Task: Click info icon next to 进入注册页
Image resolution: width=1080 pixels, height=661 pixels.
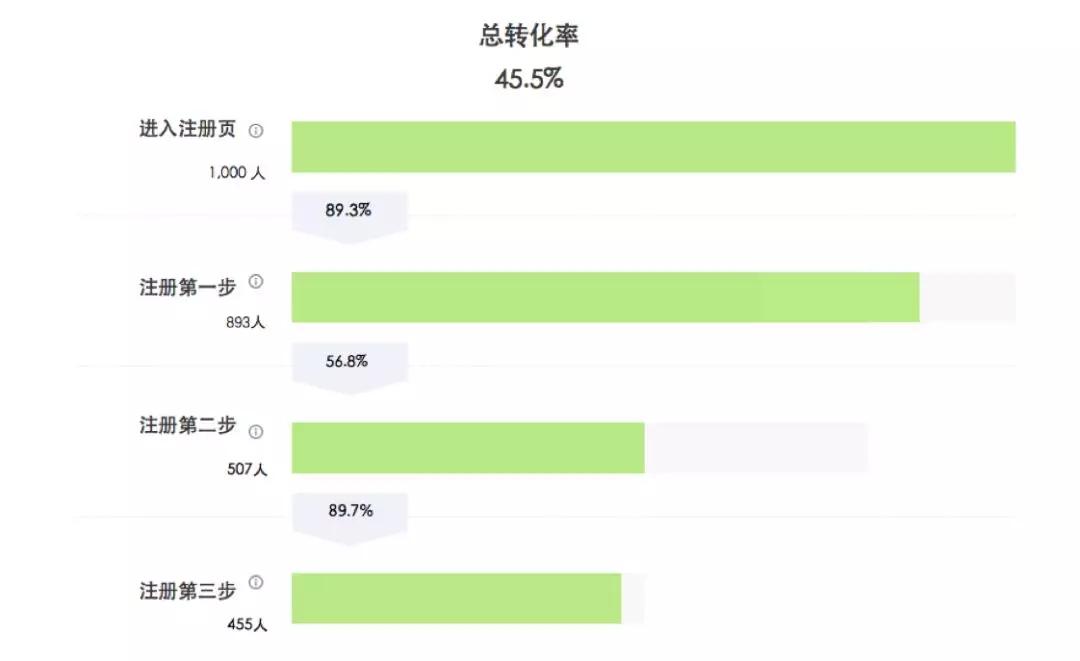Action: pos(256,131)
